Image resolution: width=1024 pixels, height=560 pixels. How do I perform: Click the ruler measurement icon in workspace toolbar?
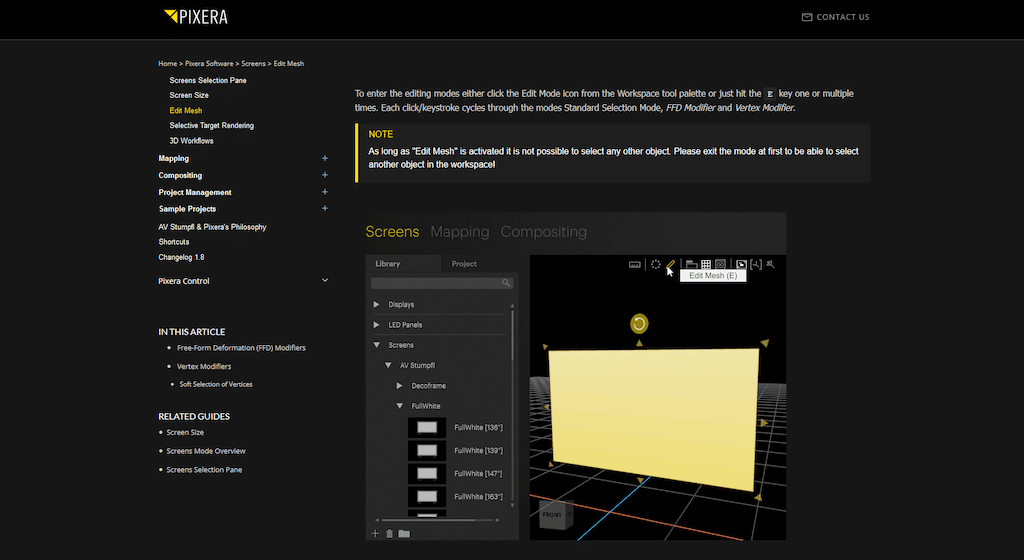(x=634, y=265)
